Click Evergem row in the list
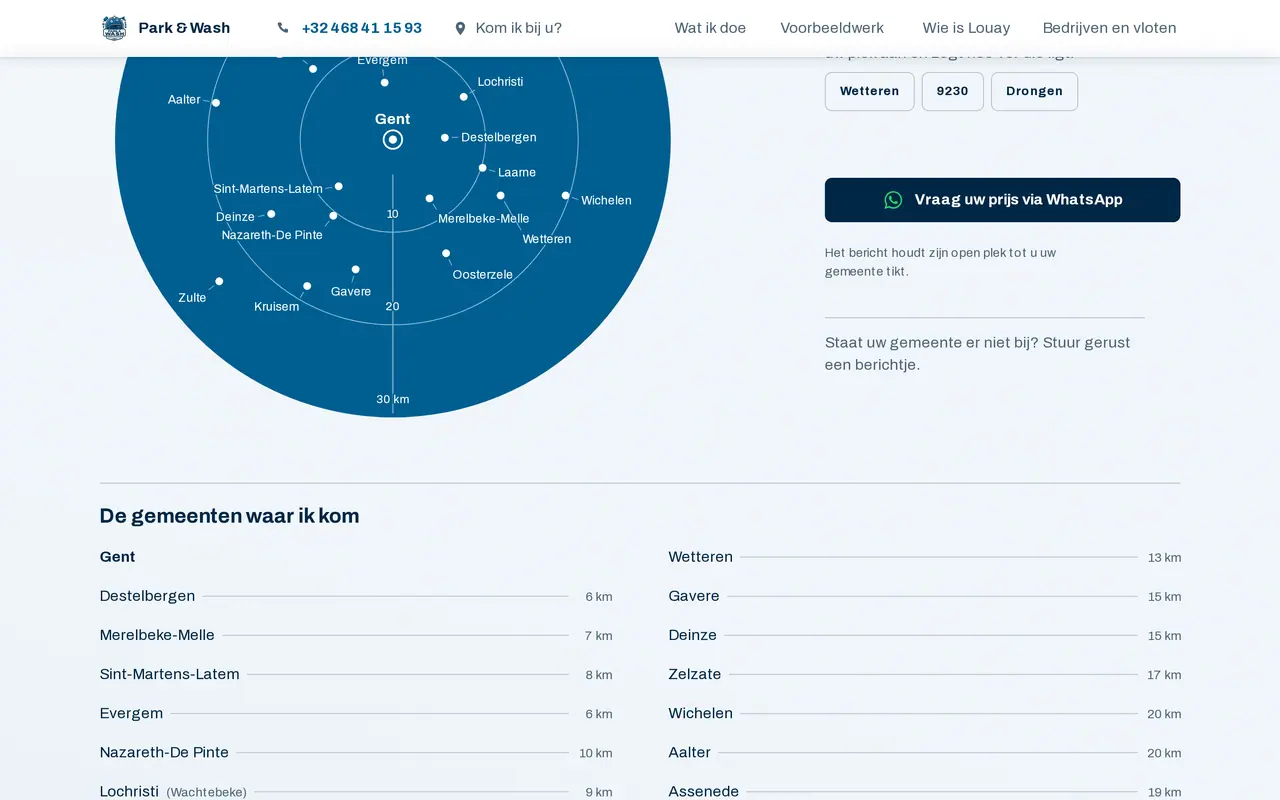The width and height of the screenshot is (1280, 800). [356, 713]
